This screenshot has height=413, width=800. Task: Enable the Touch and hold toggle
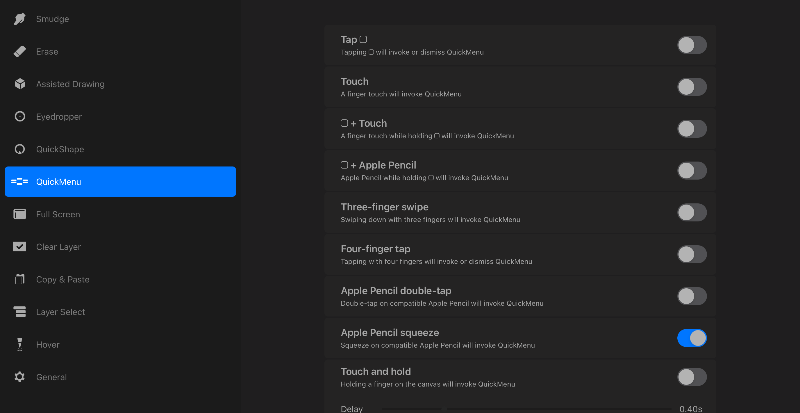coord(691,377)
